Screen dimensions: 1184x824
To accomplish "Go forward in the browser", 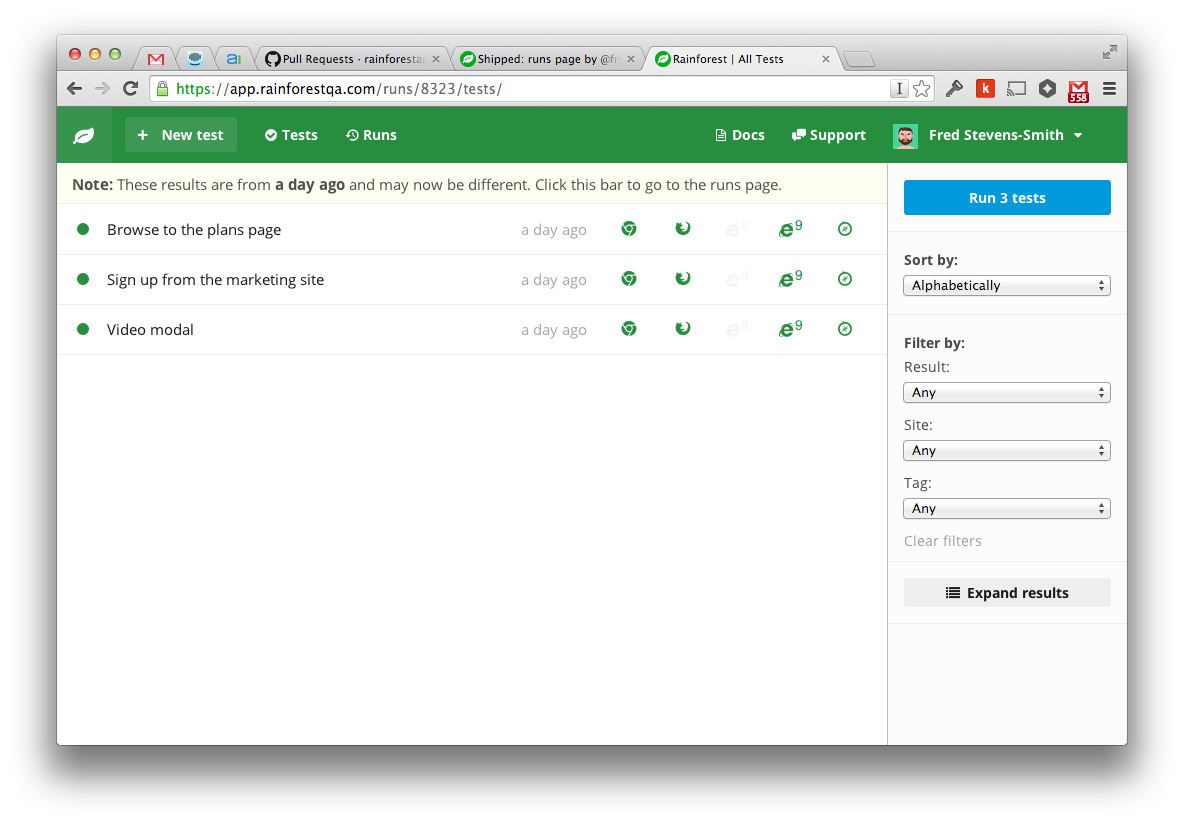I will click(102, 89).
